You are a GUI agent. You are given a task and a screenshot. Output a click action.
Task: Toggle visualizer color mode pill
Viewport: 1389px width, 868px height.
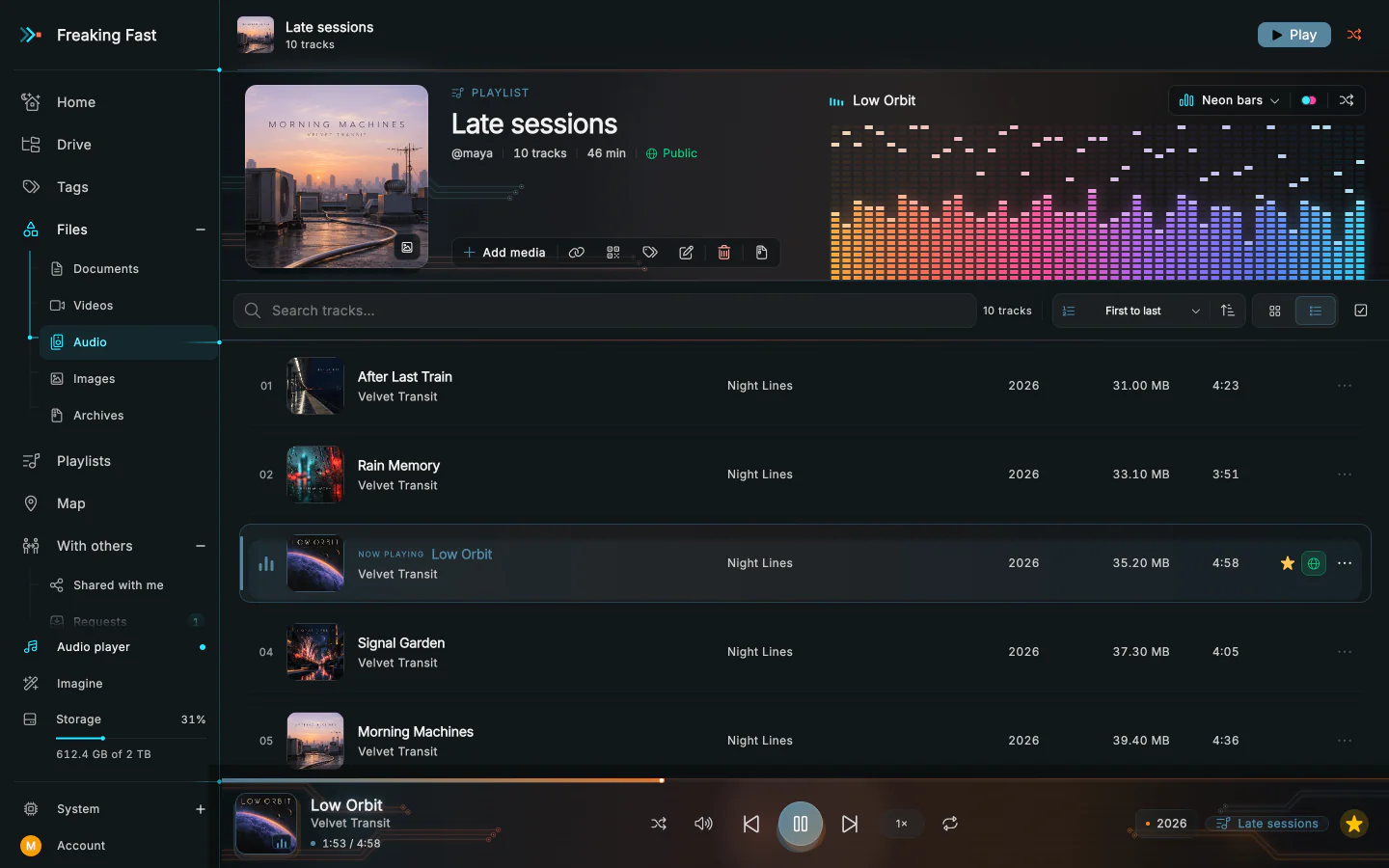[1309, 100]
